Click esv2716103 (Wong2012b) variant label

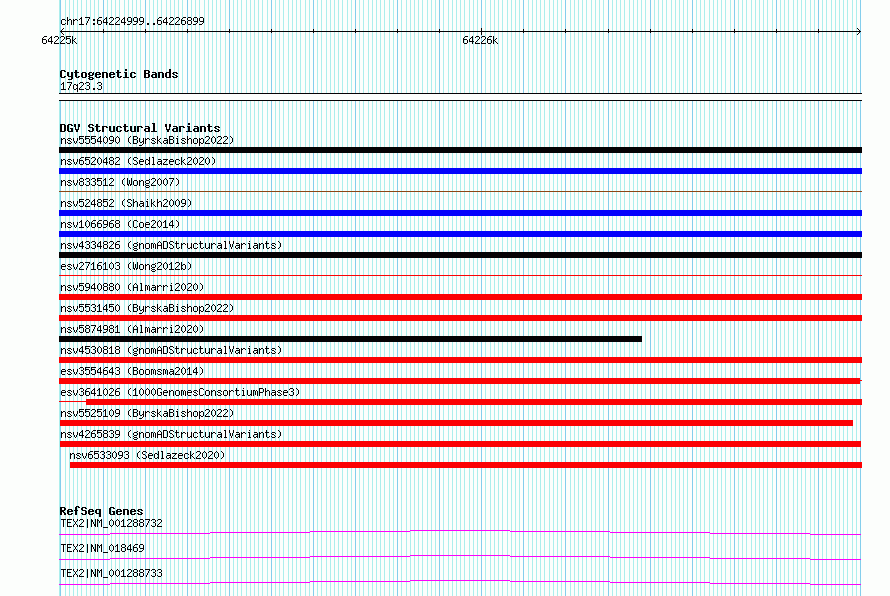pyautogui.click(x=126, y=266)
